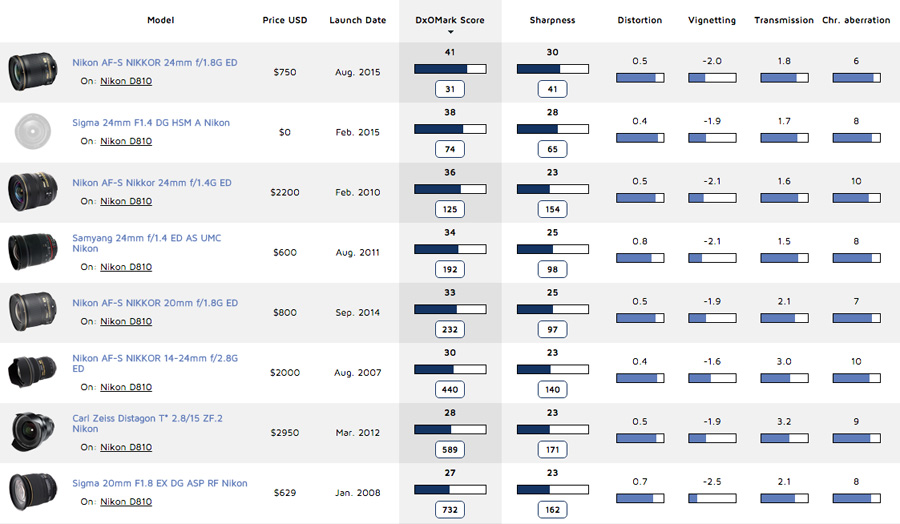The image size is (900, 524).
Task: Select the Mar. 2012 launch date
Action: click(358, 433)
